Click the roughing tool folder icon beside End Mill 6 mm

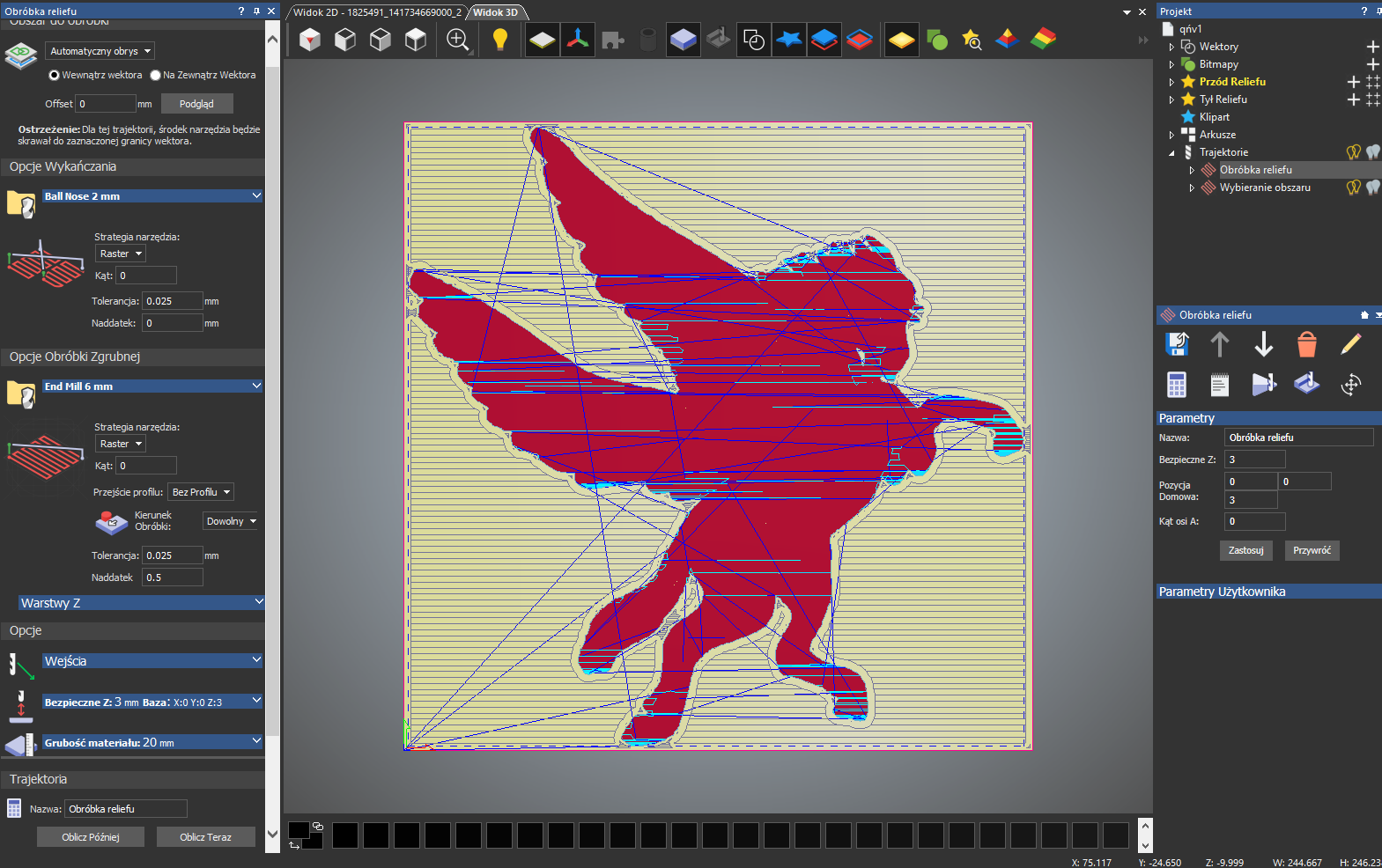click(20, 394)
